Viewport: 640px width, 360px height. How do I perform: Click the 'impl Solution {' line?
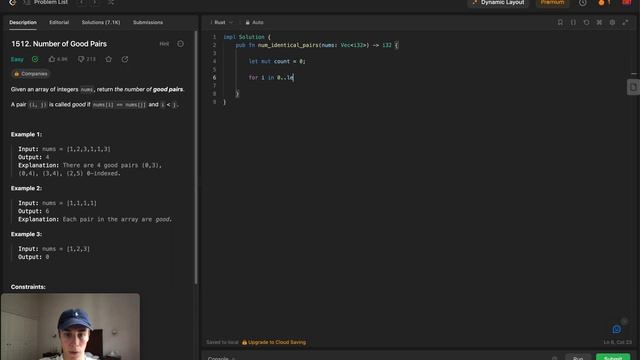click(247, 37)
